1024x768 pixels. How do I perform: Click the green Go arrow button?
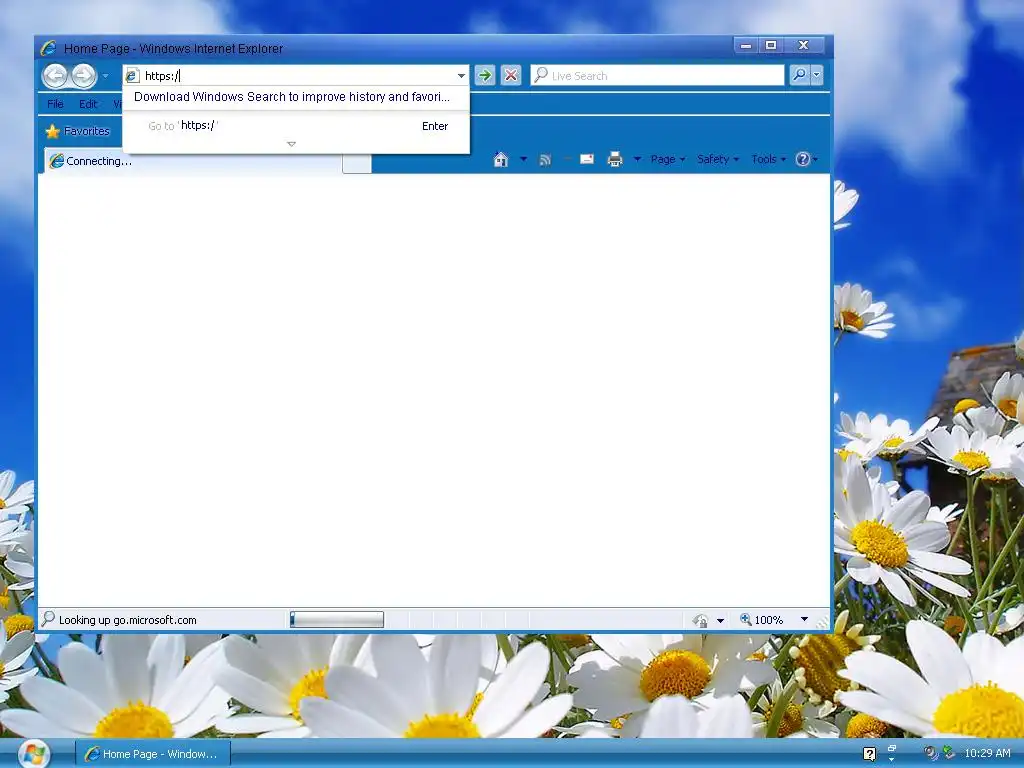pos(485,76)
